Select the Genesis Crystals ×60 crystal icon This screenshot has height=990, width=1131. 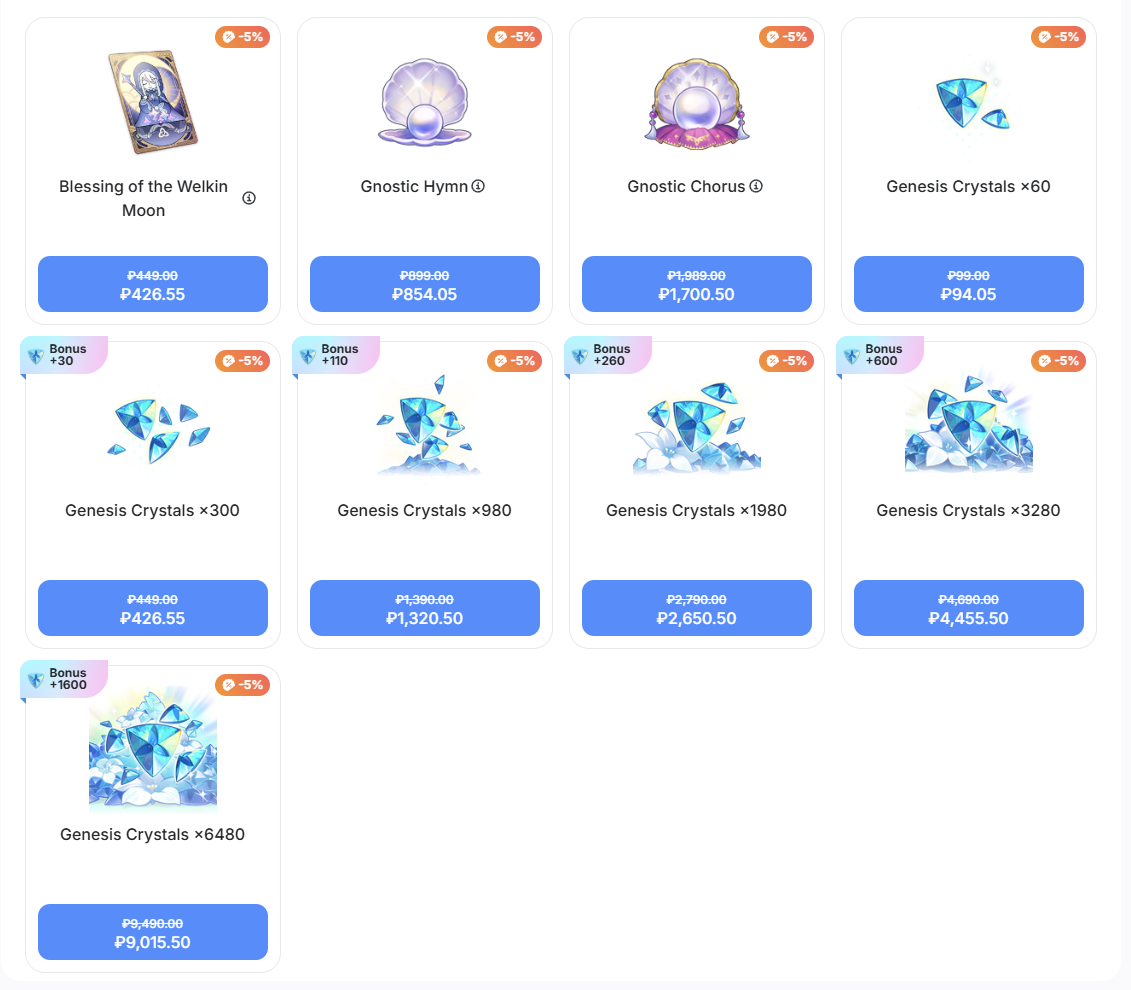[971, 103]
